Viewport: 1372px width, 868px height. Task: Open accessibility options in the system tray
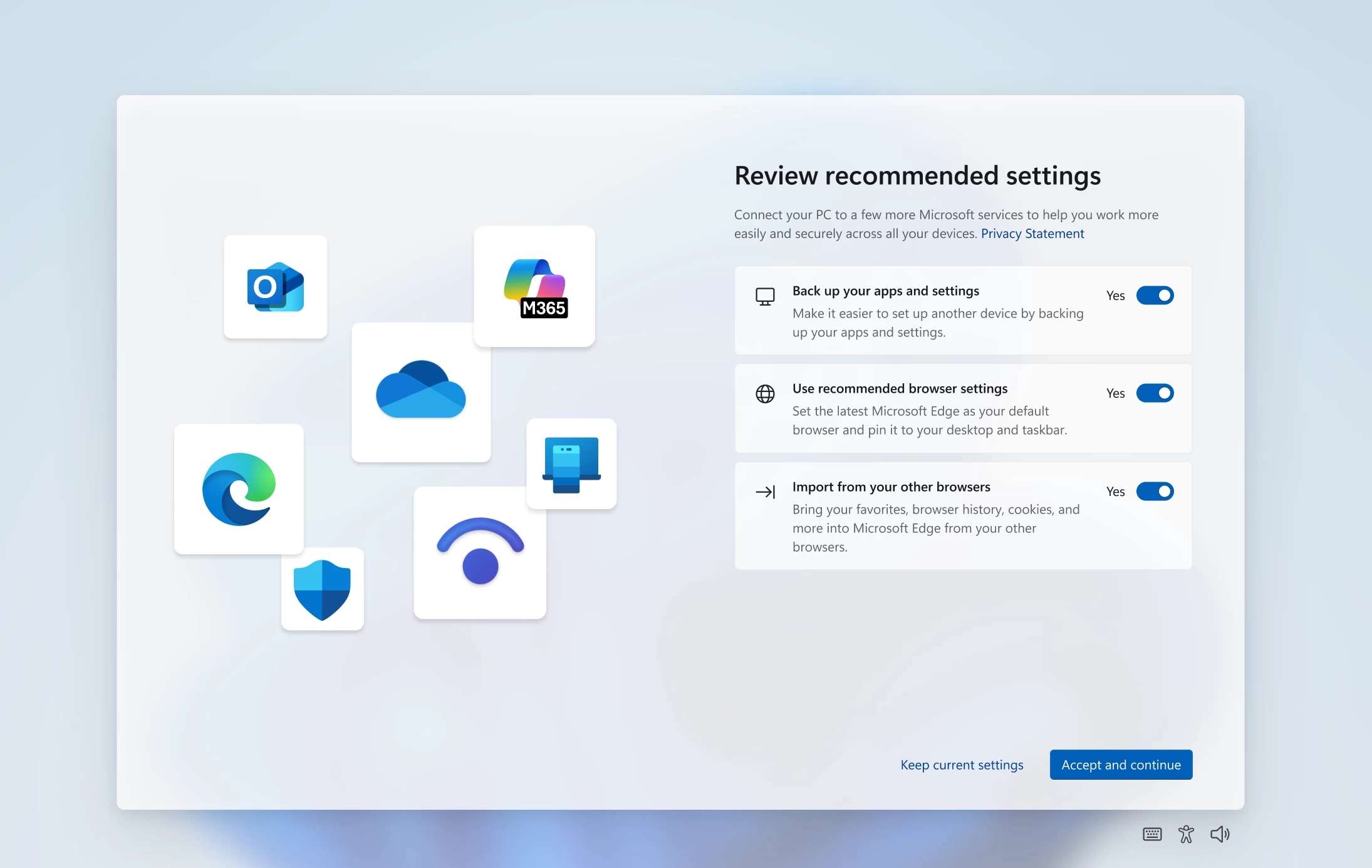click(1186, 834)
